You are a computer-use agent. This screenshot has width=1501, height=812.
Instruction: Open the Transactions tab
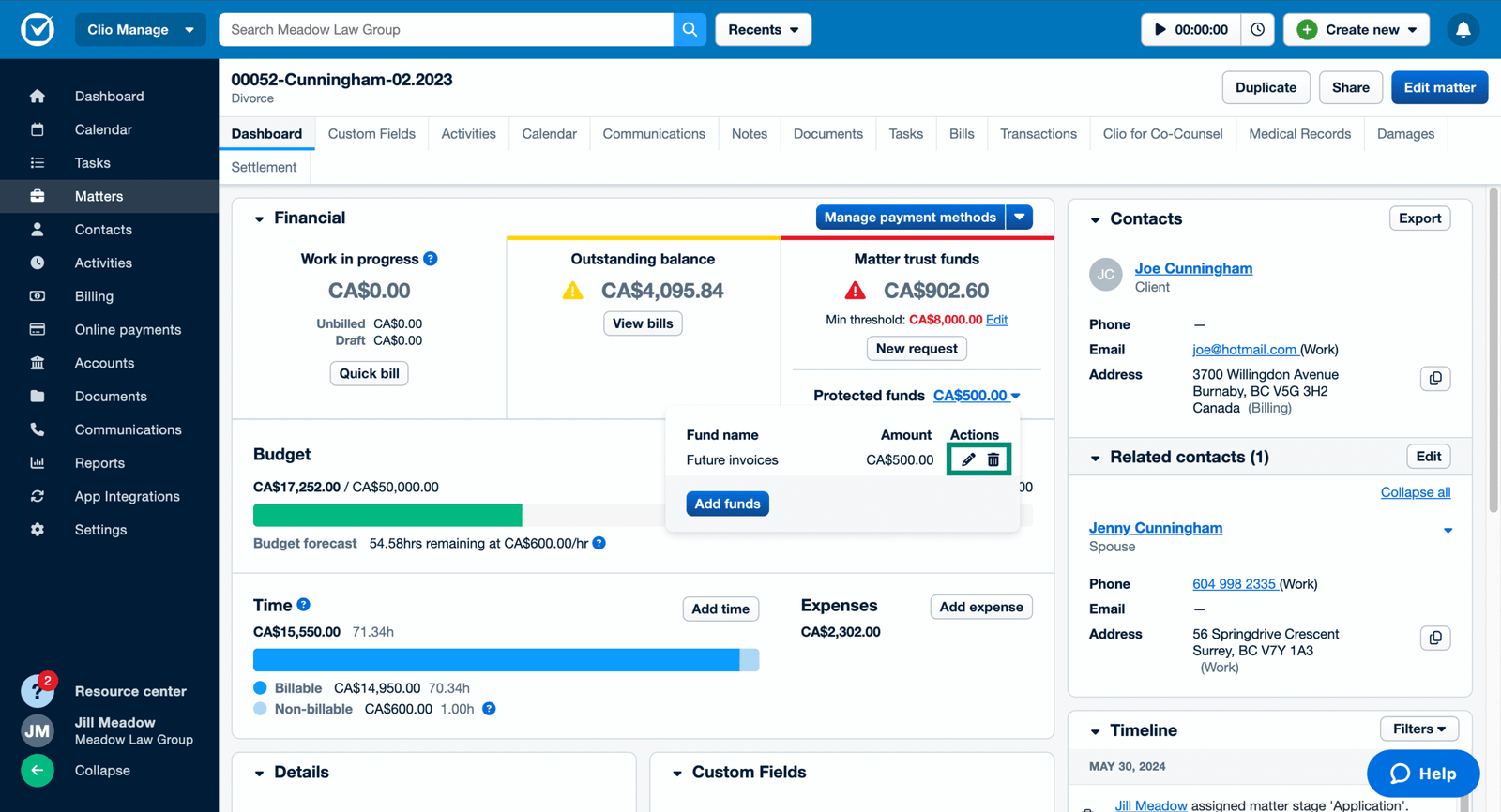click(1039, 133)
